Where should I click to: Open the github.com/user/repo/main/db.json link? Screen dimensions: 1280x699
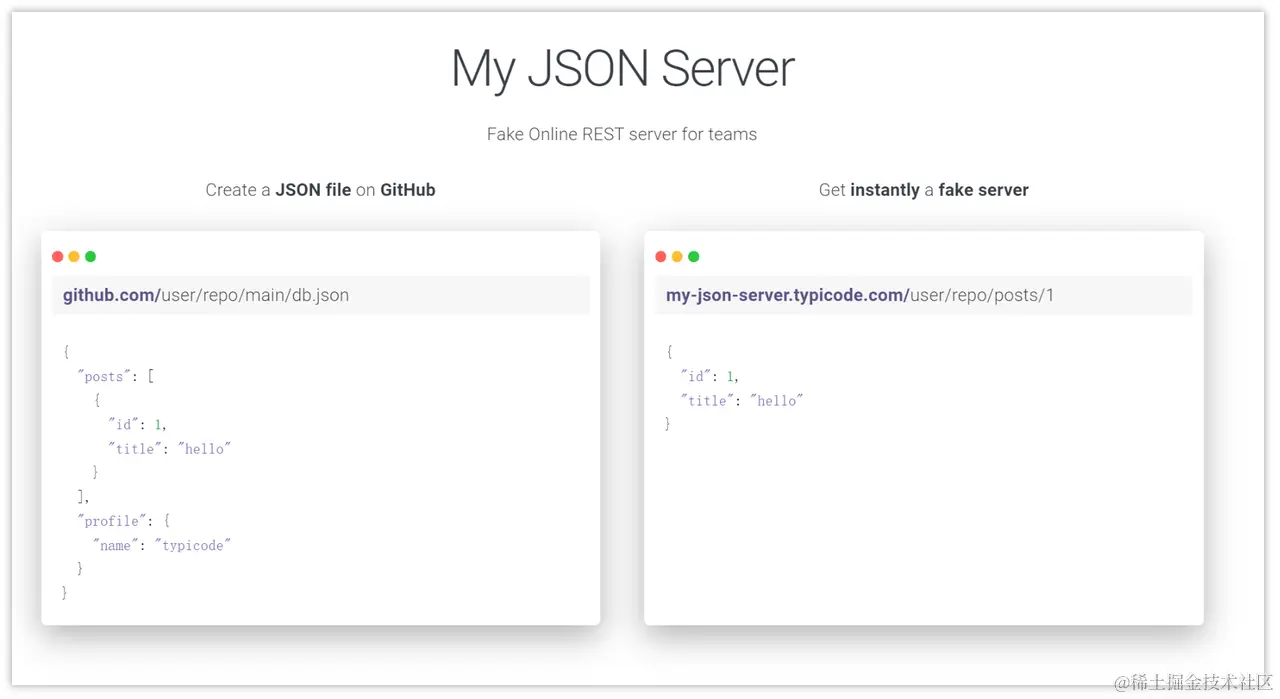205,295
